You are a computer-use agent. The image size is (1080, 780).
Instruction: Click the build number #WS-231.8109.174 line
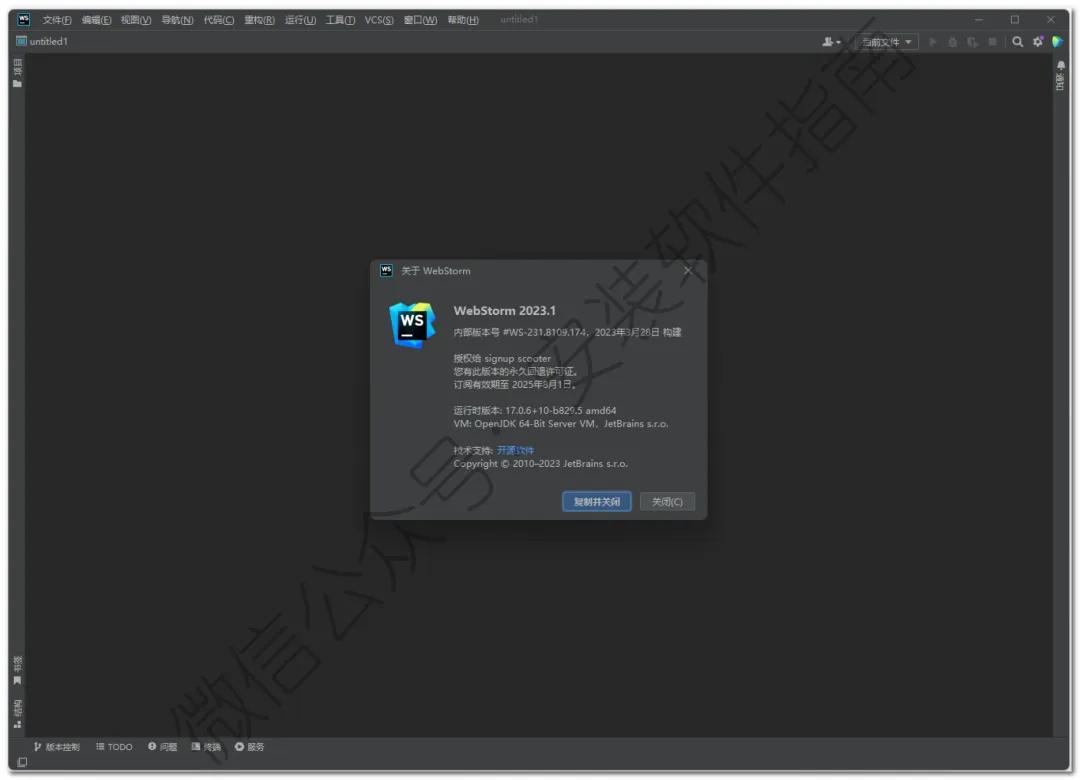pyautogui.click(x=567, y=332)
